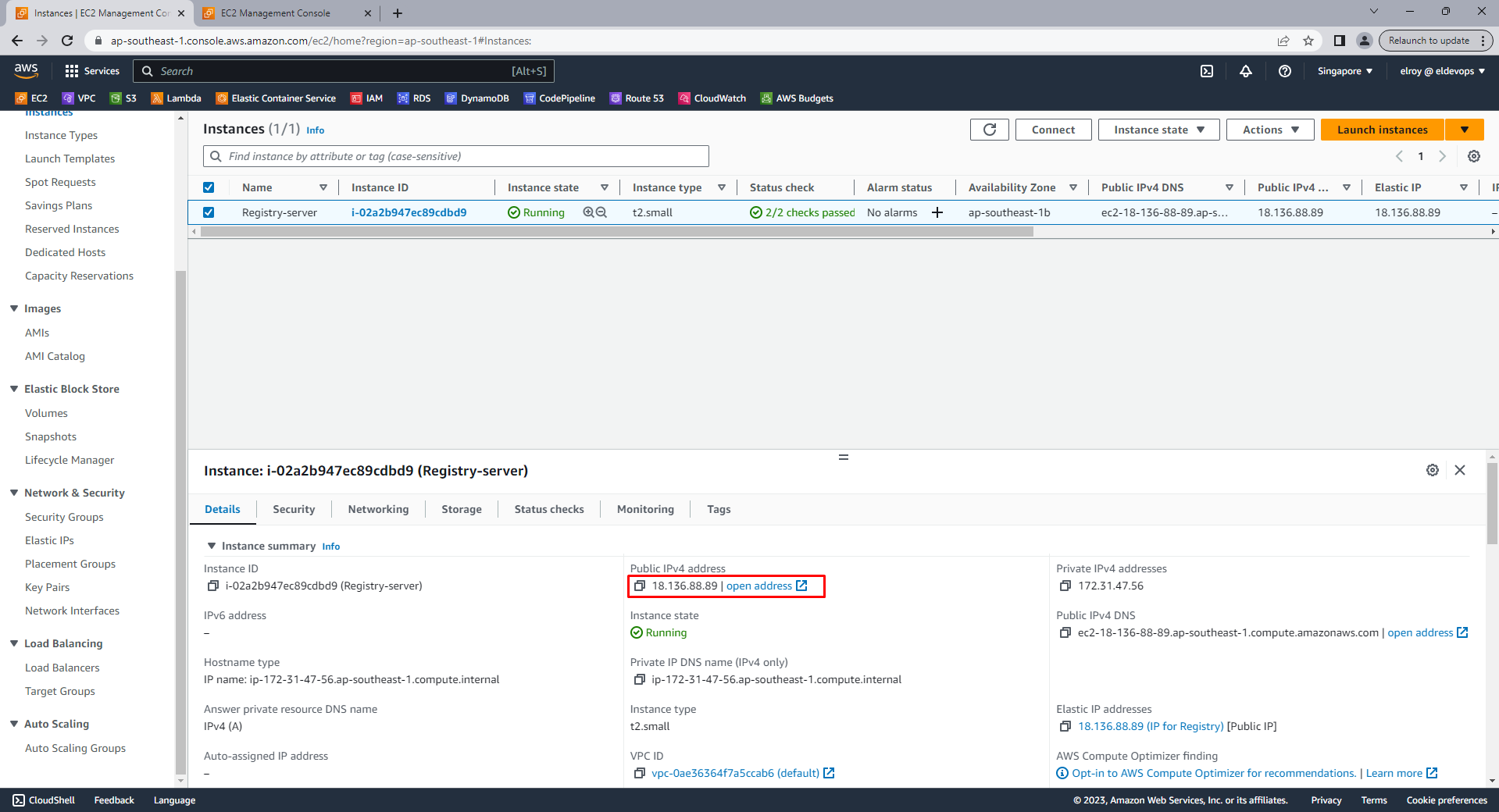Open the RDS favorite shortcut
This screenshot has height=812, width=1499.
[414, 98]
